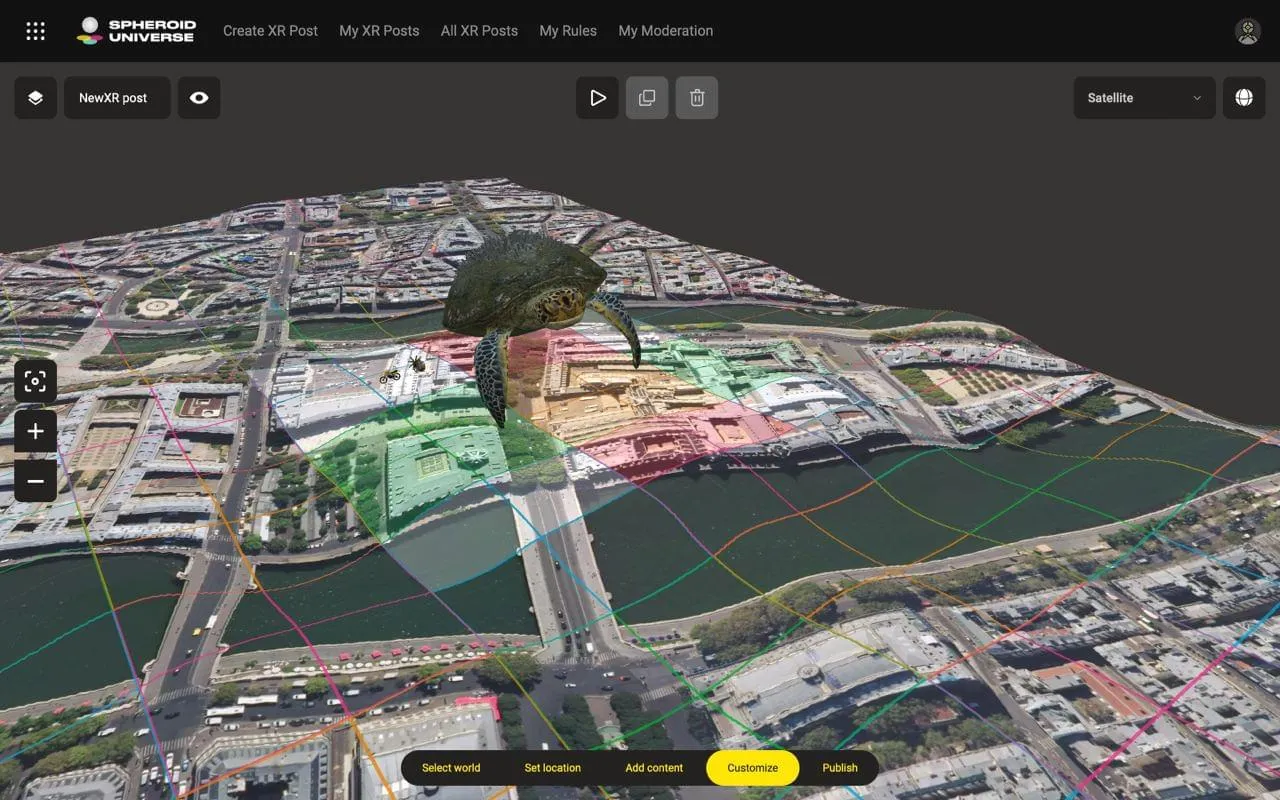Duplicate the selected object
Screen dimensions: 1280x800
tap(647, 98)
